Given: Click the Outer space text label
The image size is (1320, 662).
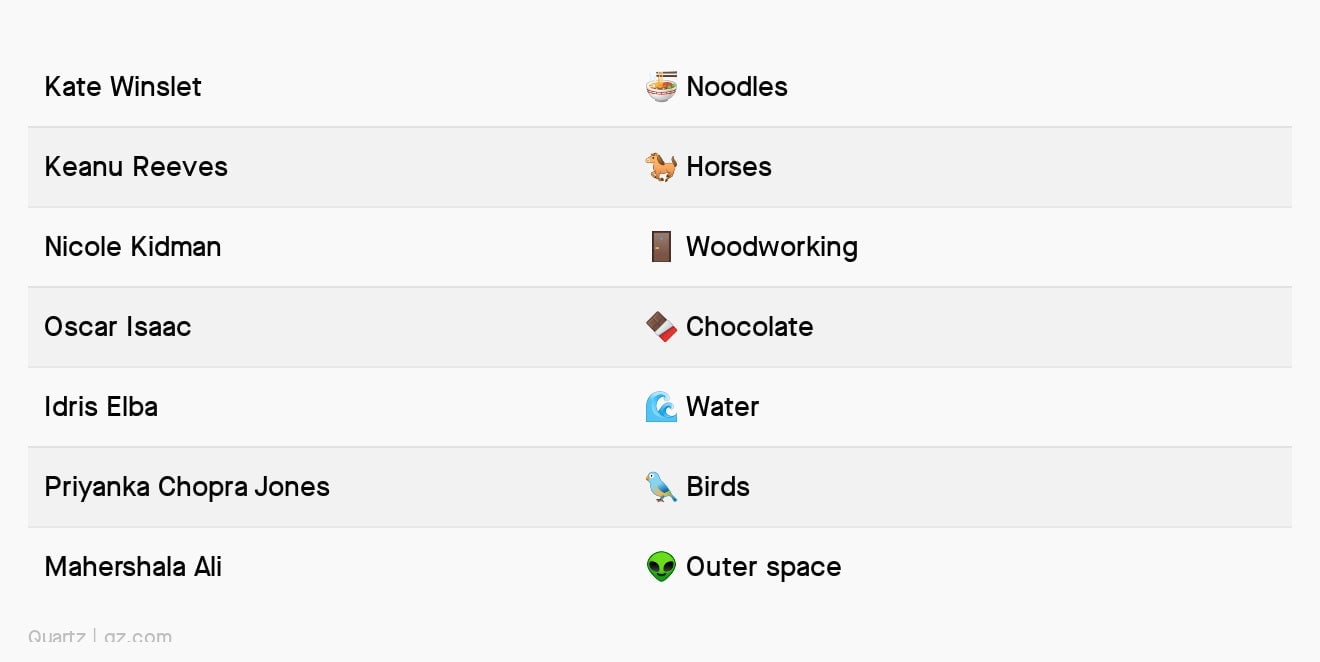Looking at the screenshot, I should tap(764, 567).
